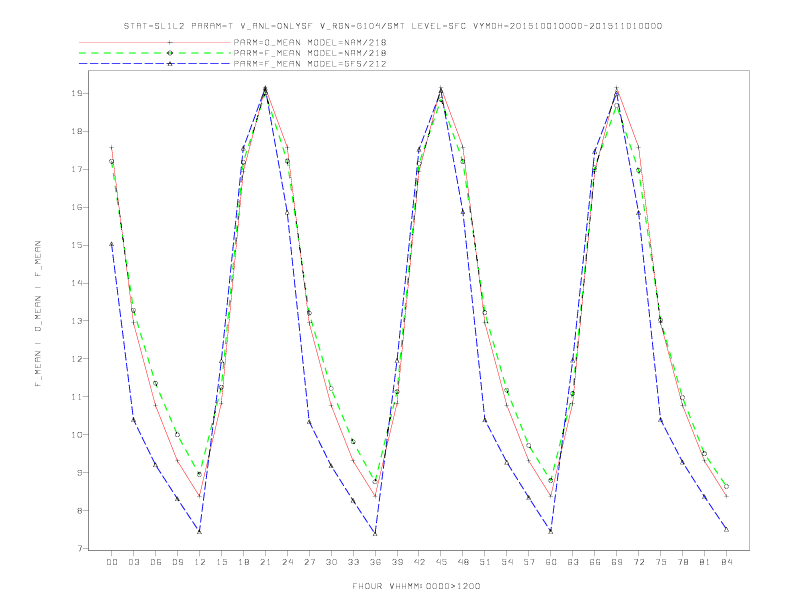This screenshot has width=792, height=612.
Task: Click y-axis tick value 11
Action: click(x=77, y=397)
